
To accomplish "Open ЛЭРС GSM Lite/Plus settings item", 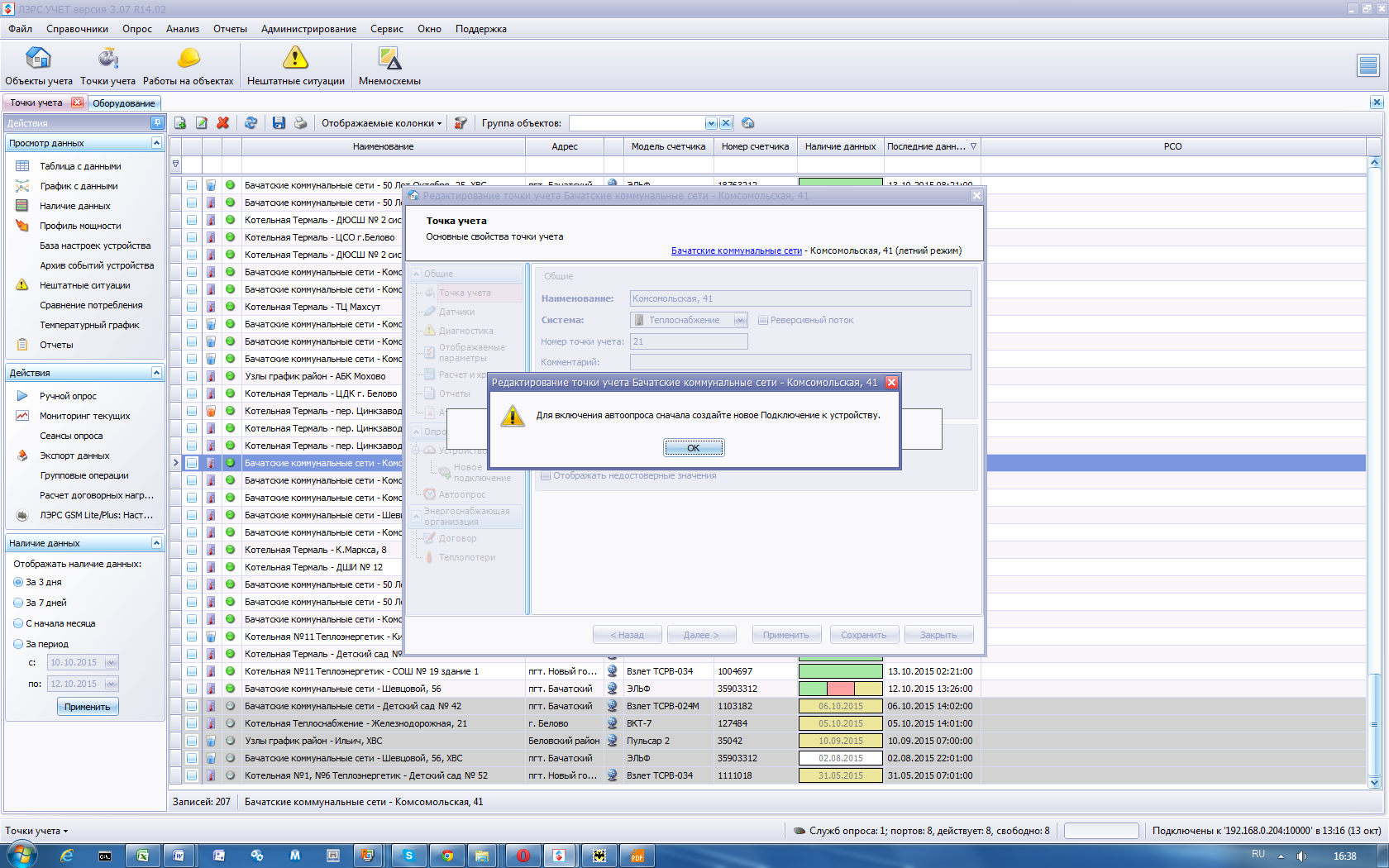I will click(96, 515).
